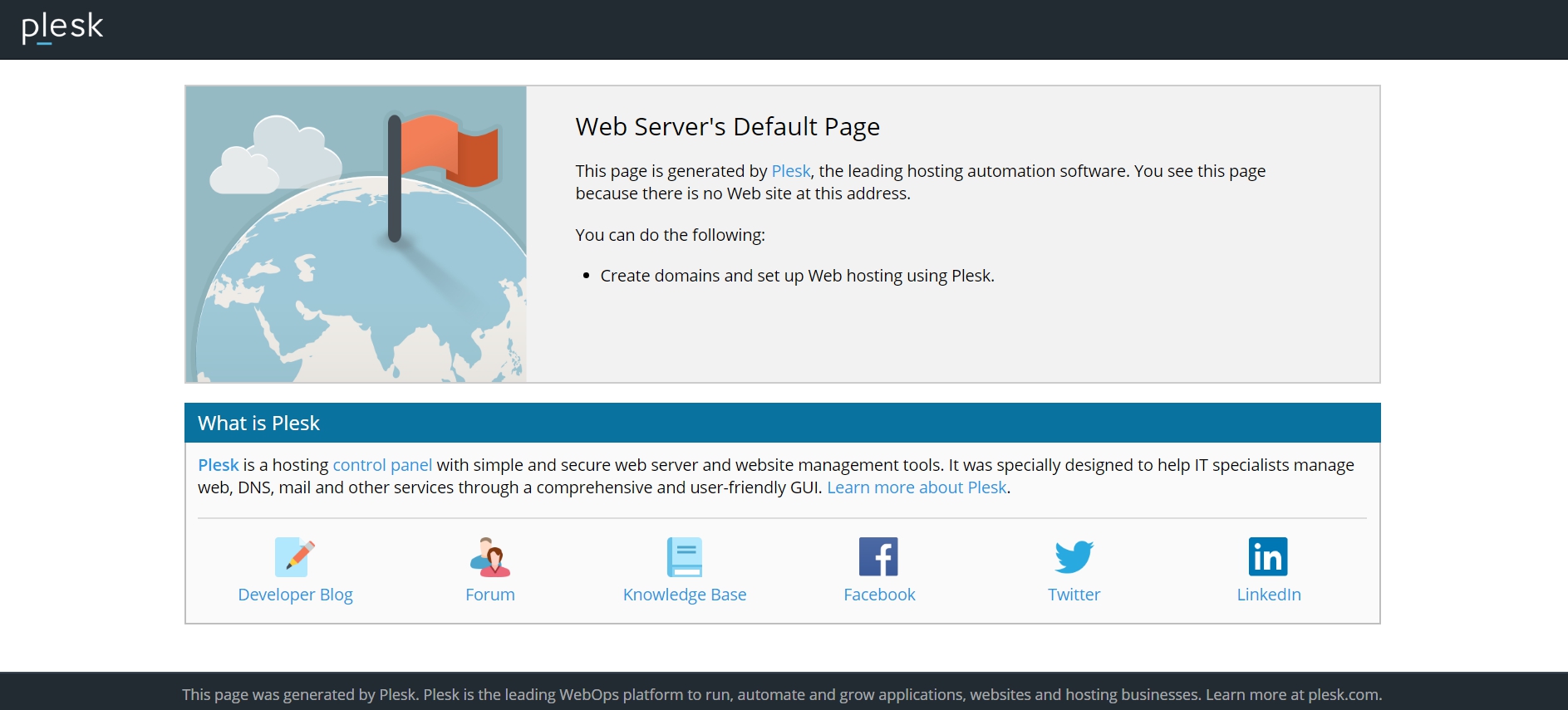Open the Twitter bird icon
The height and width of the screenshot is (710, 1568).
point(1074,556)
